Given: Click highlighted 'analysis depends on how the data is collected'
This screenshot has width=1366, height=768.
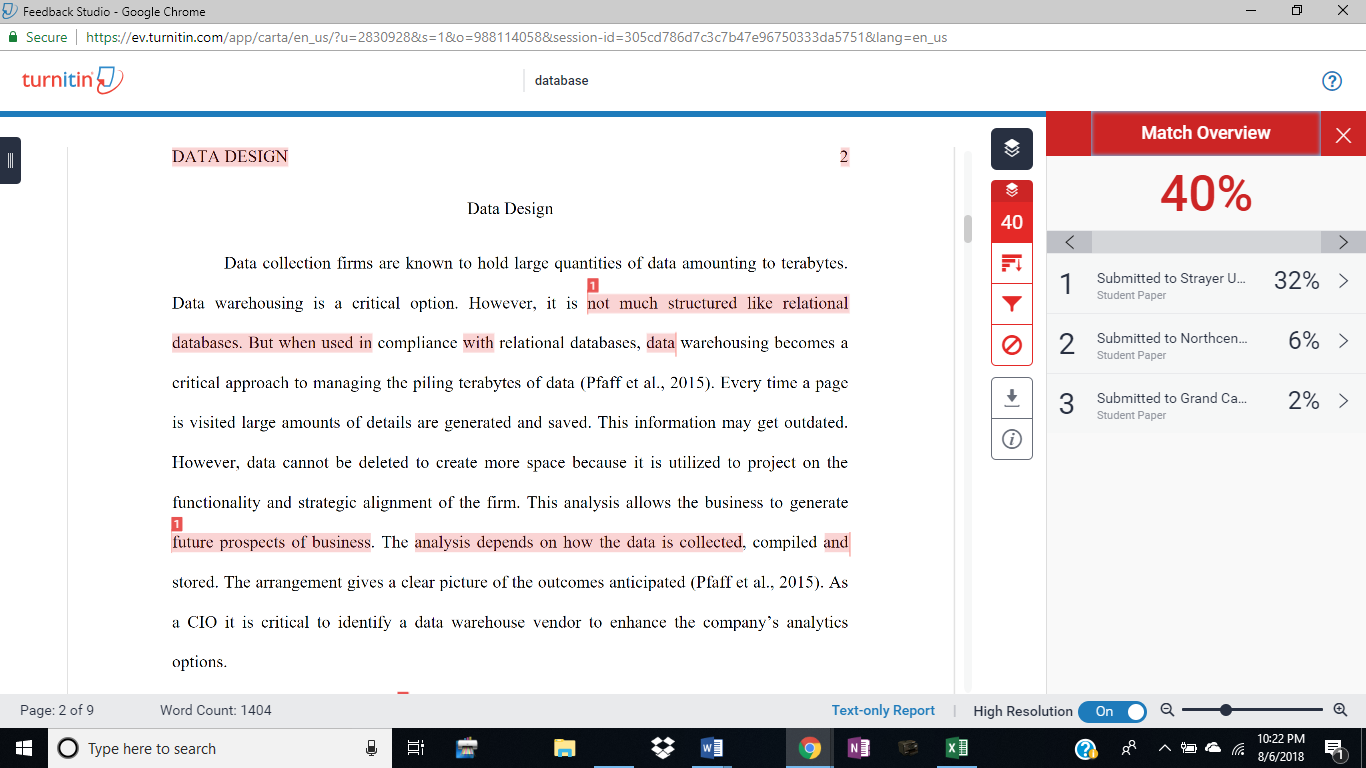Looking at the screenshot, I should pyautogui.click(x=579, y=542).
